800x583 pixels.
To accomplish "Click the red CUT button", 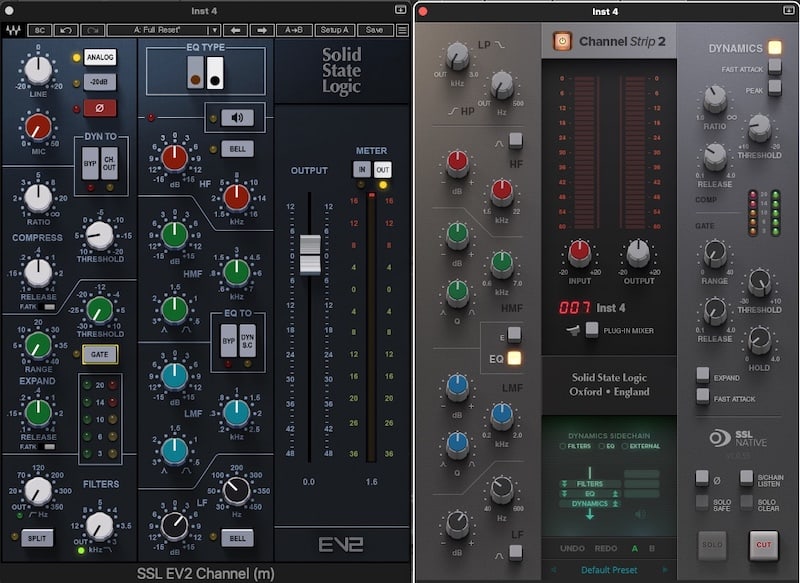I will click(763, 545).
